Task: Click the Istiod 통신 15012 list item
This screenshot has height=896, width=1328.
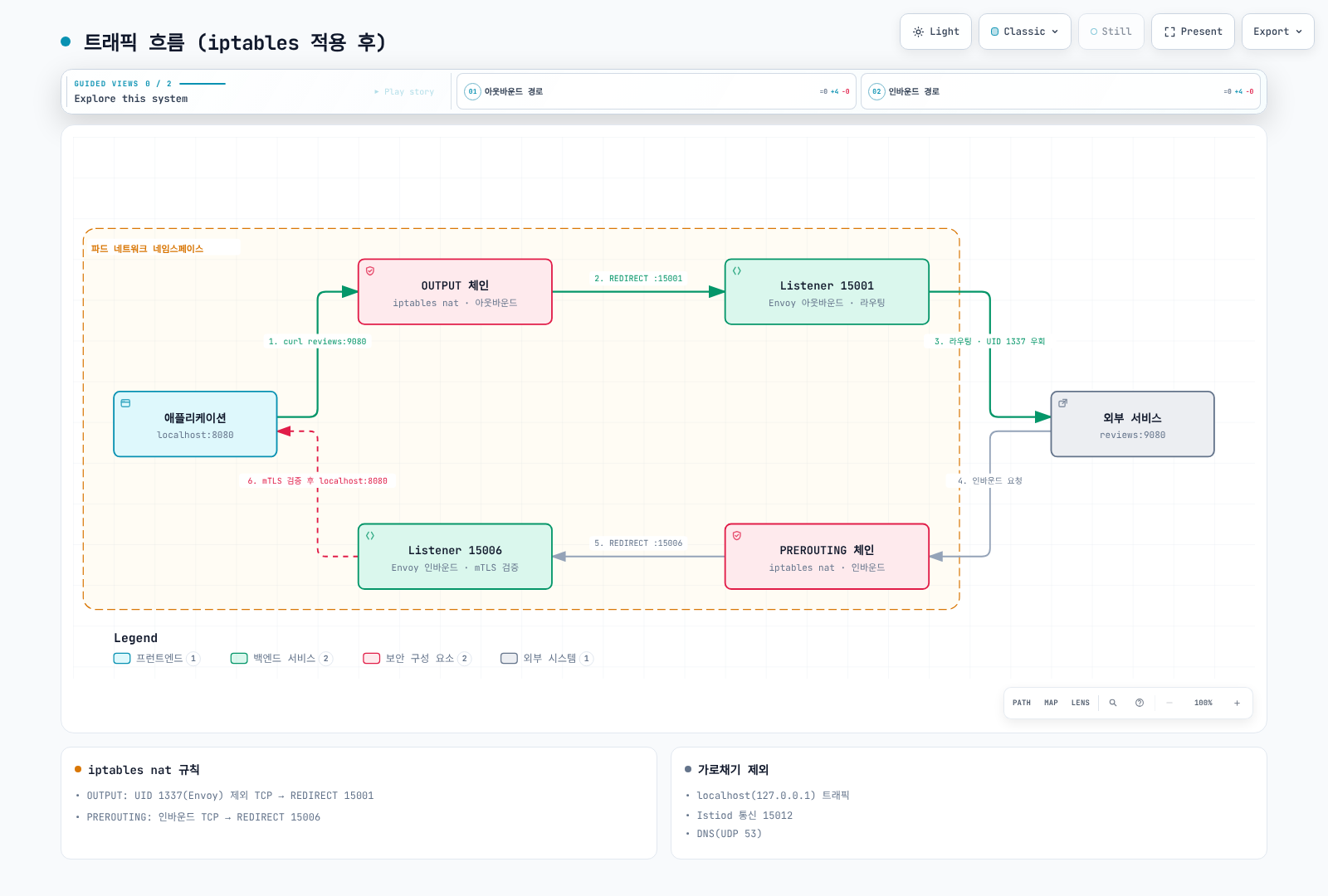Action: tap(745, 816)
